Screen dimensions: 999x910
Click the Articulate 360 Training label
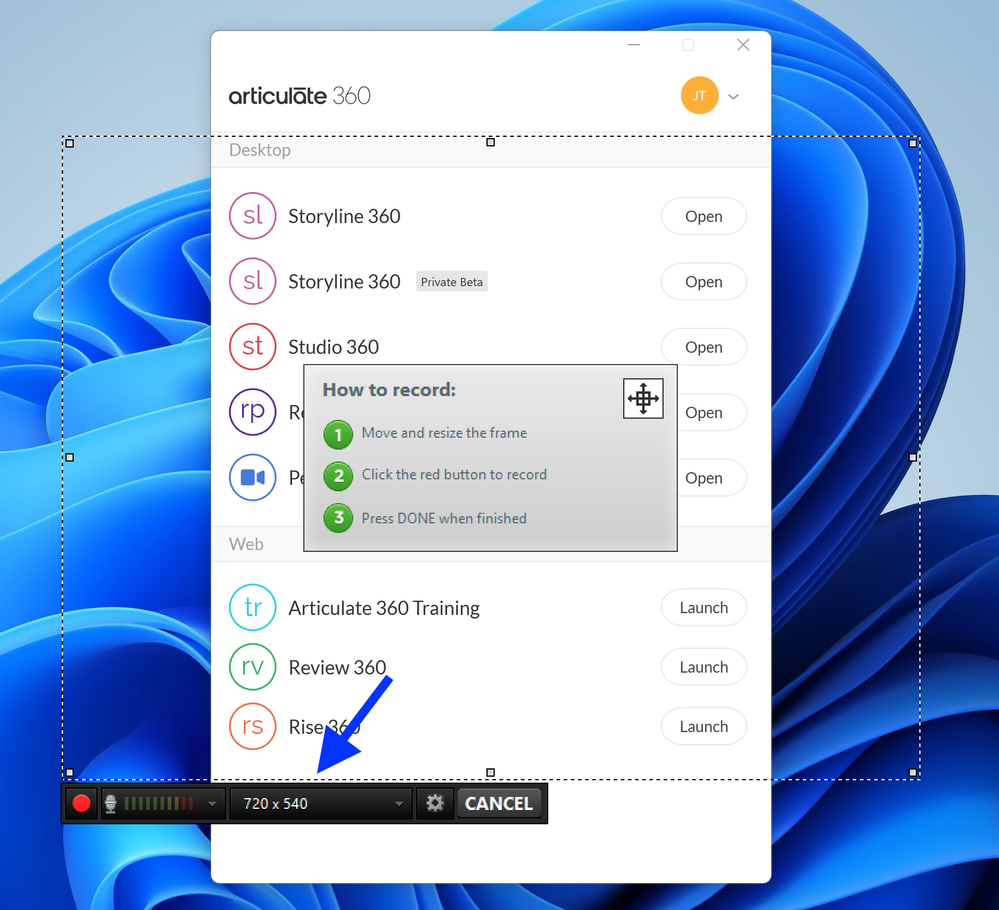point(384,608)
